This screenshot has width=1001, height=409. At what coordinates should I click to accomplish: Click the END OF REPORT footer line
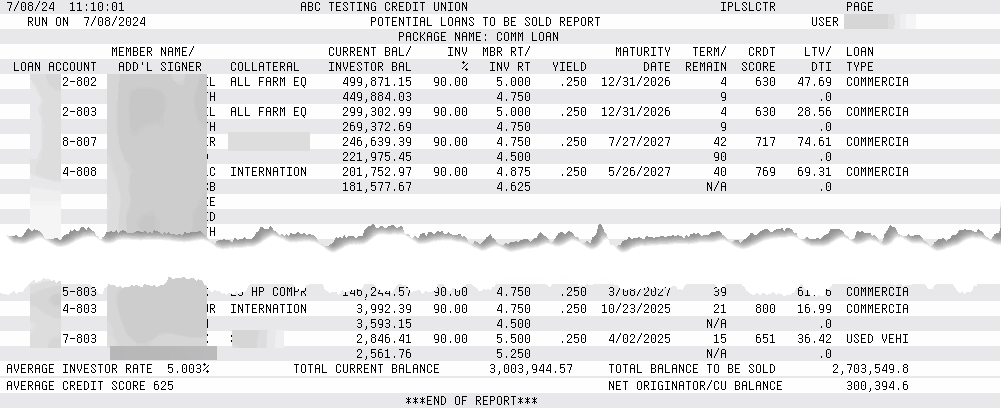tap(471, 401)
